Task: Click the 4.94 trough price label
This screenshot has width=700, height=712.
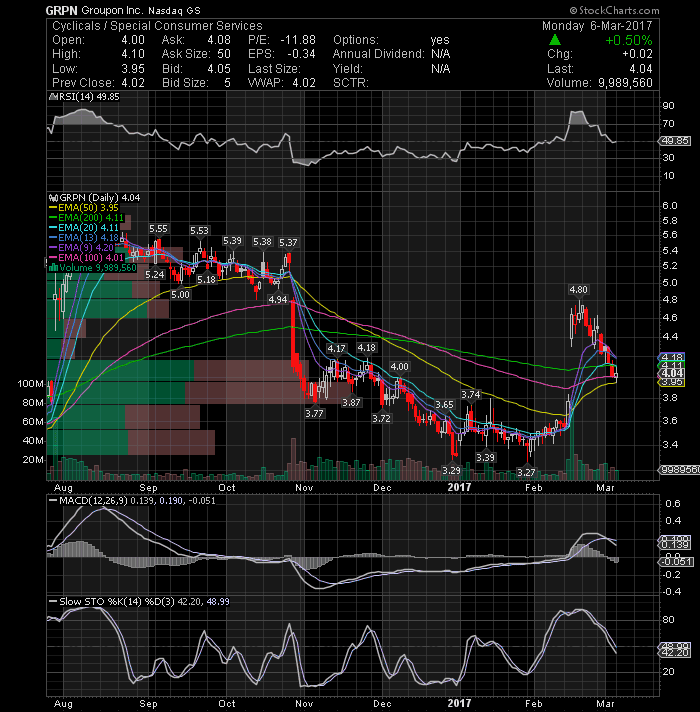Action: coord(278,299)
